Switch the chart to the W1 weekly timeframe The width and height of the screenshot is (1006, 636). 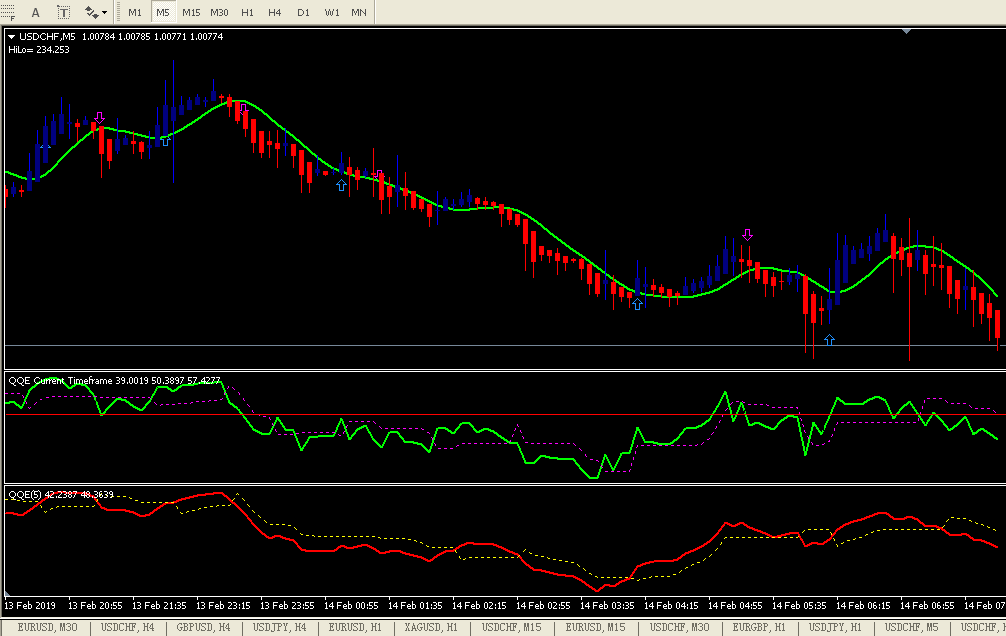[332, 12]
